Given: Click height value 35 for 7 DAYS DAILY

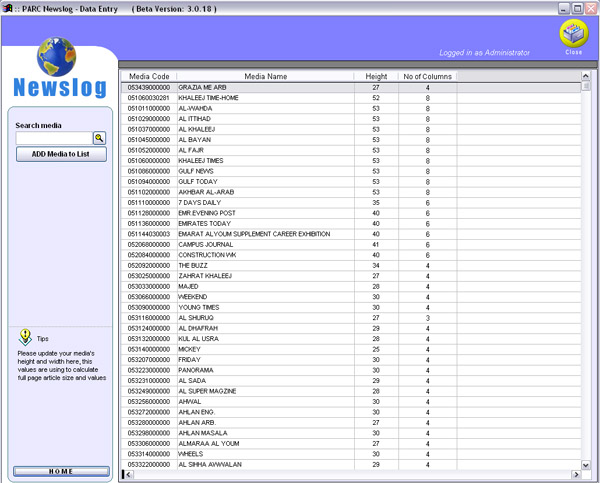Looking at the screenshot, I should point(376,203).
